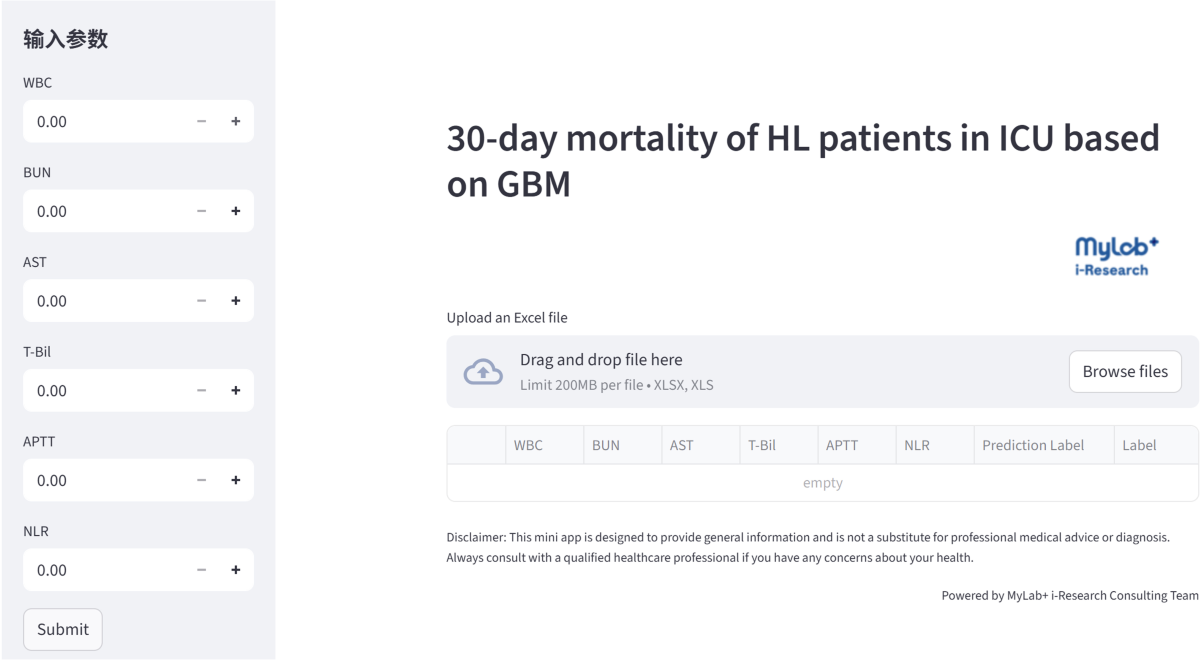Decrease the WBC value with minus
Screen dimensions: 1200x661
[202, 122]
